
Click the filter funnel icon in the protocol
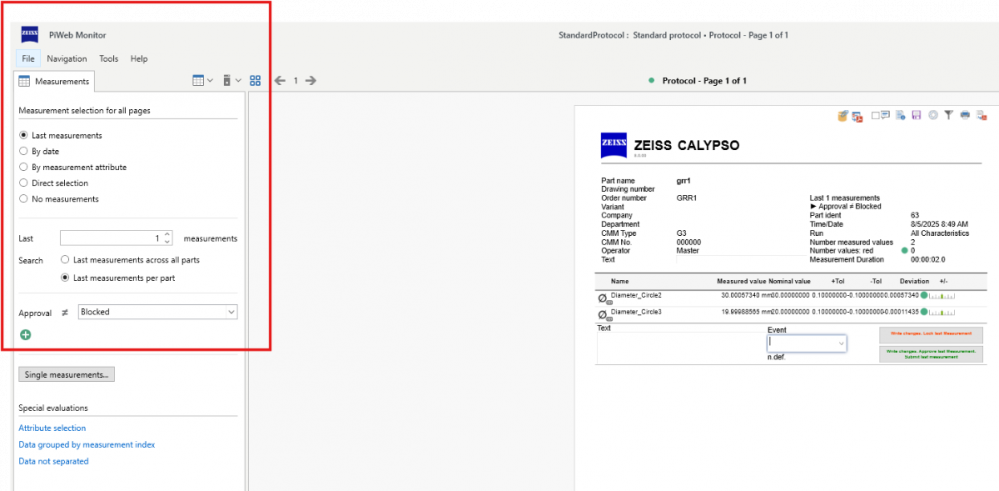(949, 116)
